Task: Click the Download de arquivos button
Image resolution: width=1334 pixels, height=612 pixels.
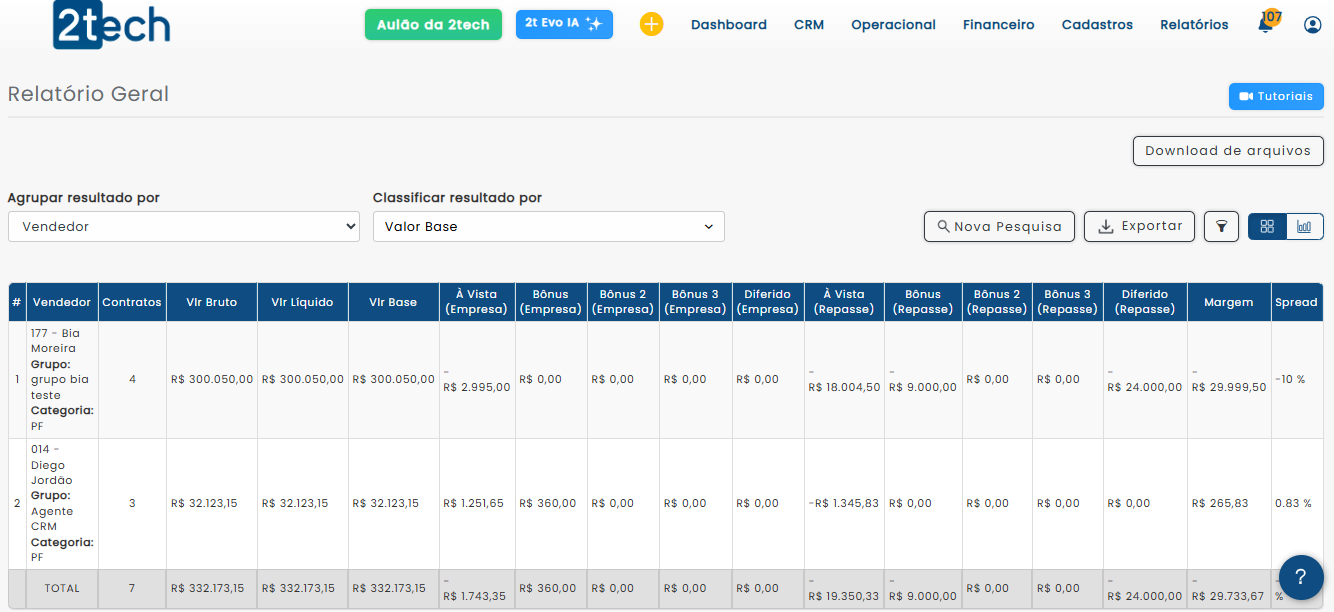Action: (1227, 151)
